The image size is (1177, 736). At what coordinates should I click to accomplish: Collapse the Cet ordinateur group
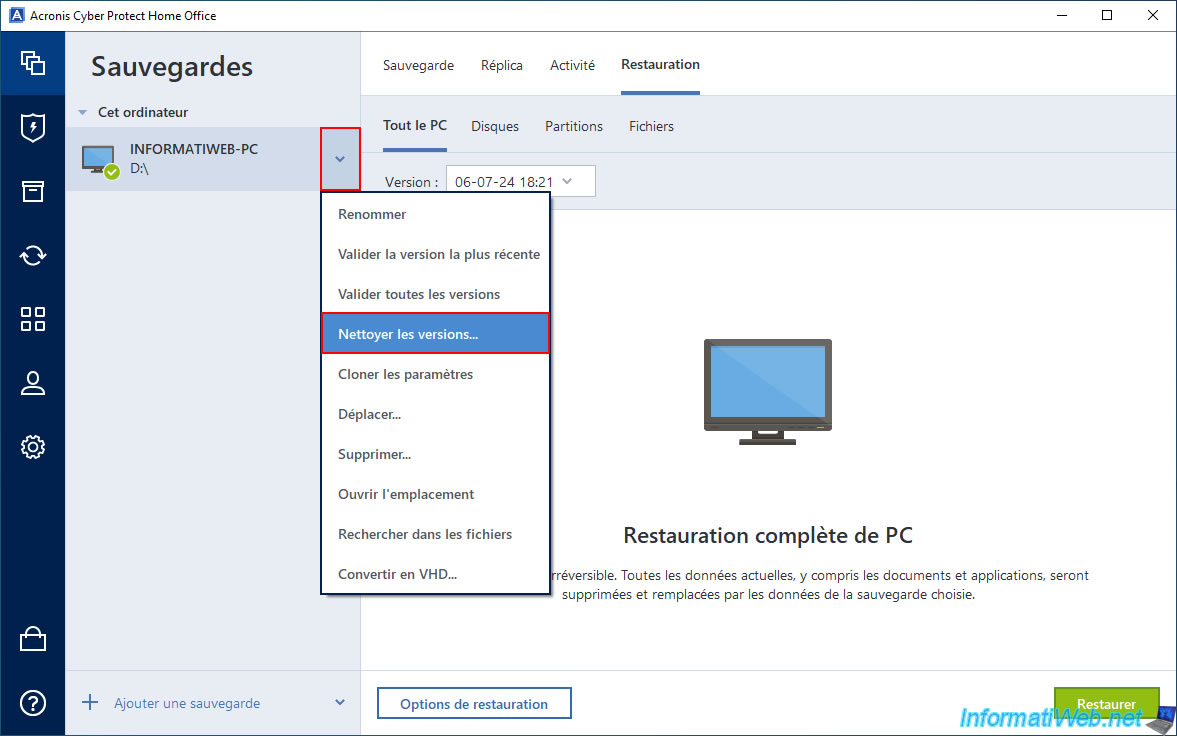[83, 113]
